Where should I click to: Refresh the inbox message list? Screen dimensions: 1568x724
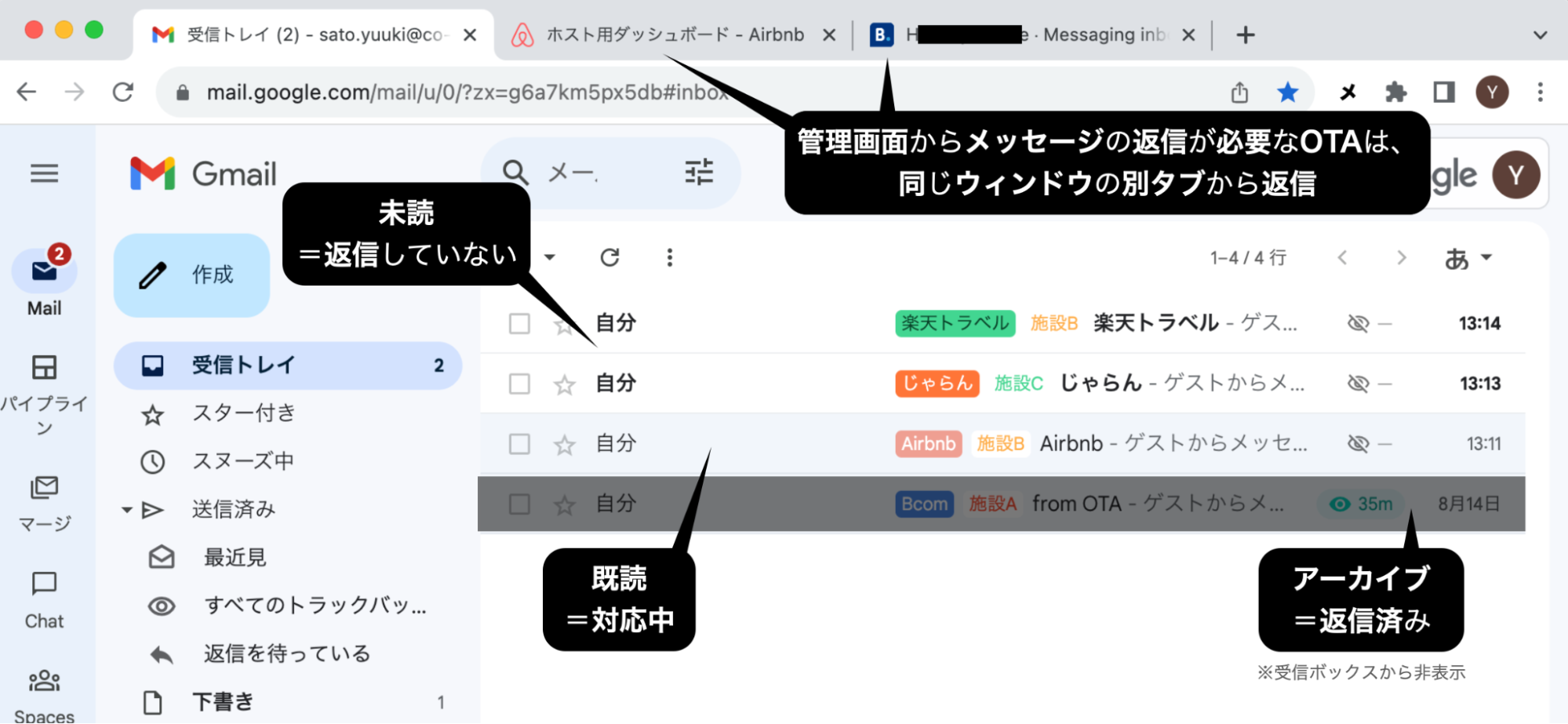click(609, 257)
